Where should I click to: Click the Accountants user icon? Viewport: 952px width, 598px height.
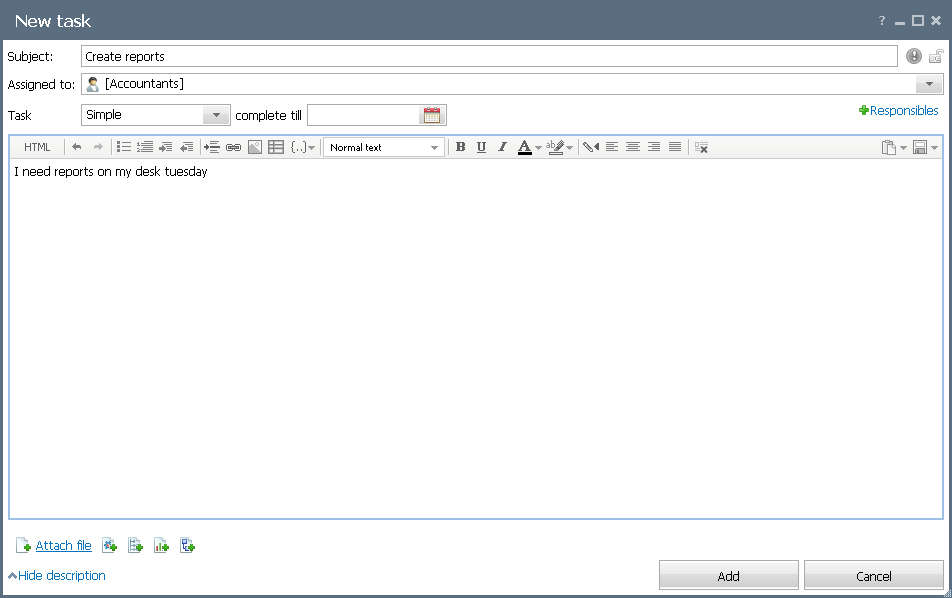click(x=93, y=84)
